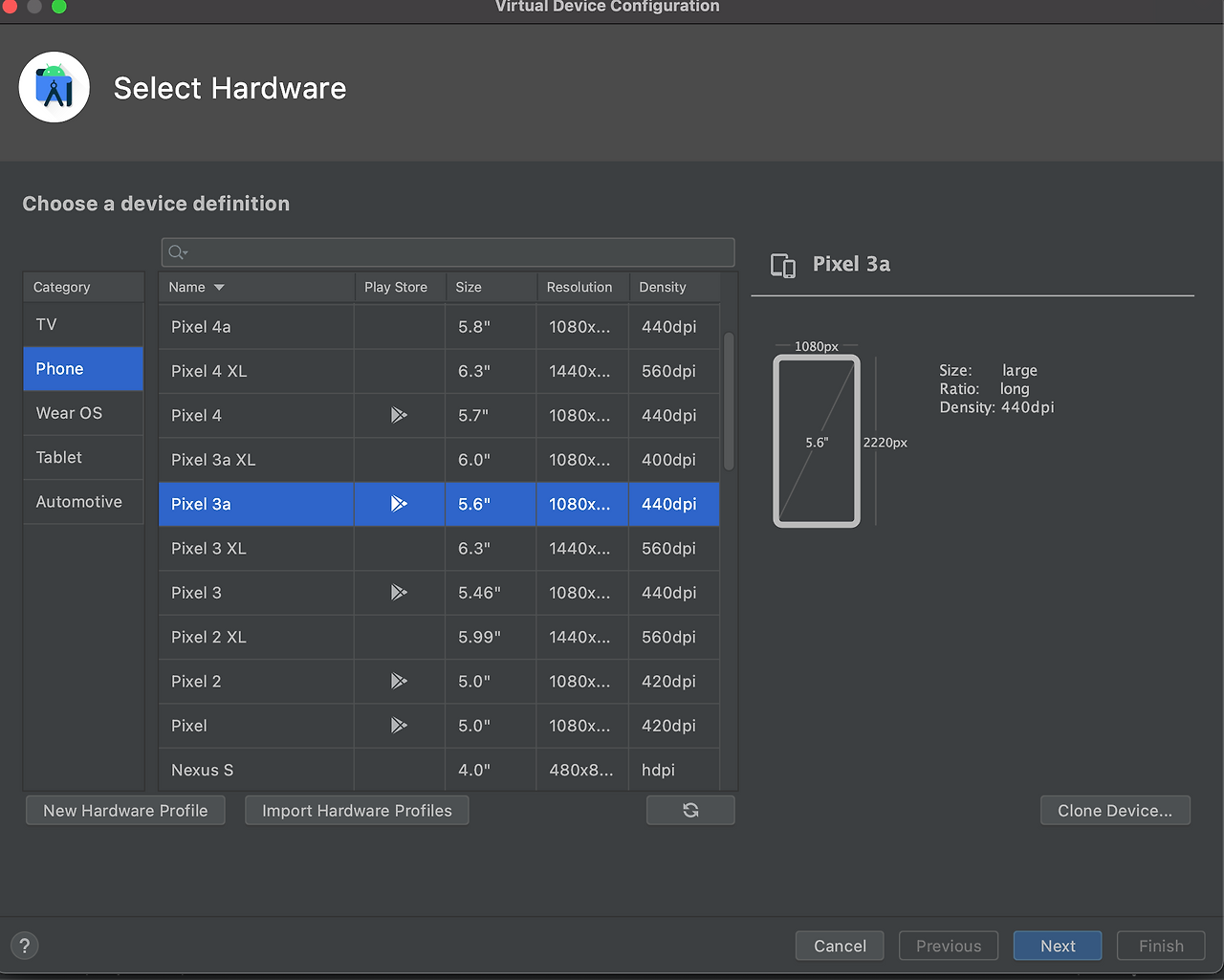Select the Pixel 3 name cell
The width and height of the screenshot is (1224, 980).
256,593
